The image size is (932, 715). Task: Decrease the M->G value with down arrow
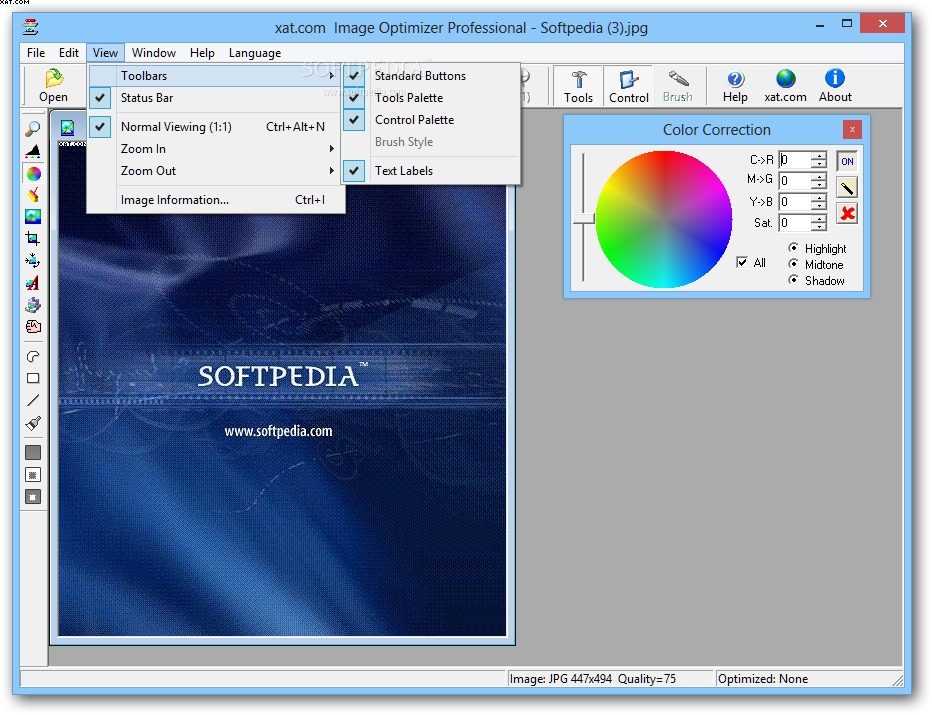(x=819, y=185)
